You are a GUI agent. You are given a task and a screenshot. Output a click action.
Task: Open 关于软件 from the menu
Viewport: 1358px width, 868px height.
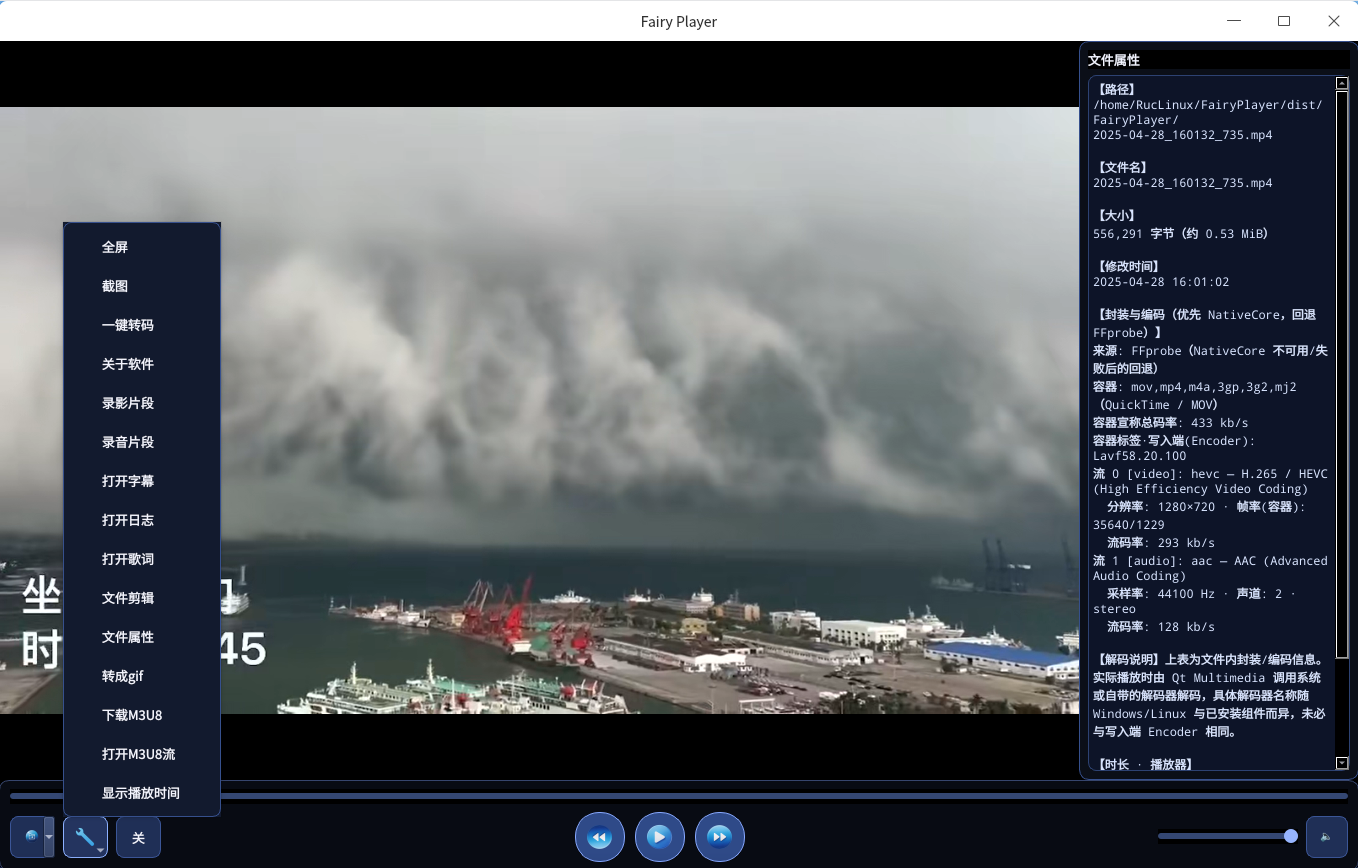coord(142,364)
